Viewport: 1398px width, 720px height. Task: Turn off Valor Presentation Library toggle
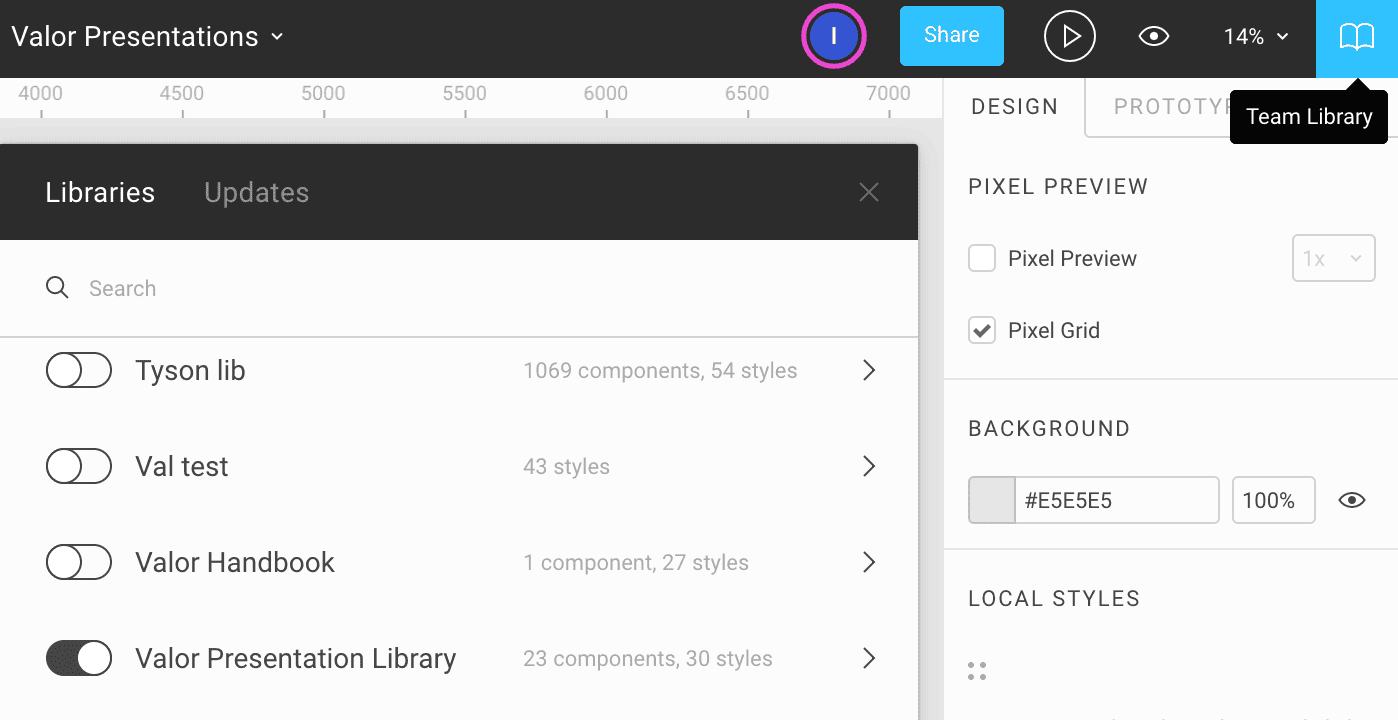(79, 659)
